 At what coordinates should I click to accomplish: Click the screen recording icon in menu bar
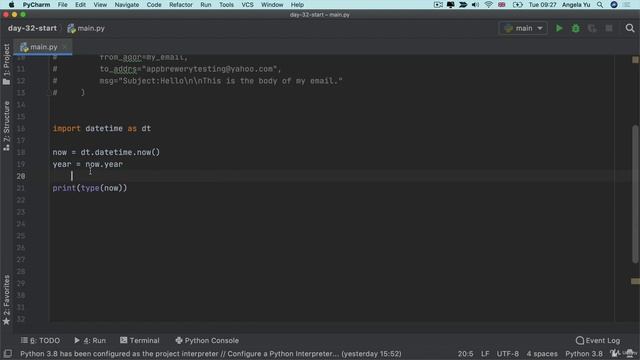(438, 5)
